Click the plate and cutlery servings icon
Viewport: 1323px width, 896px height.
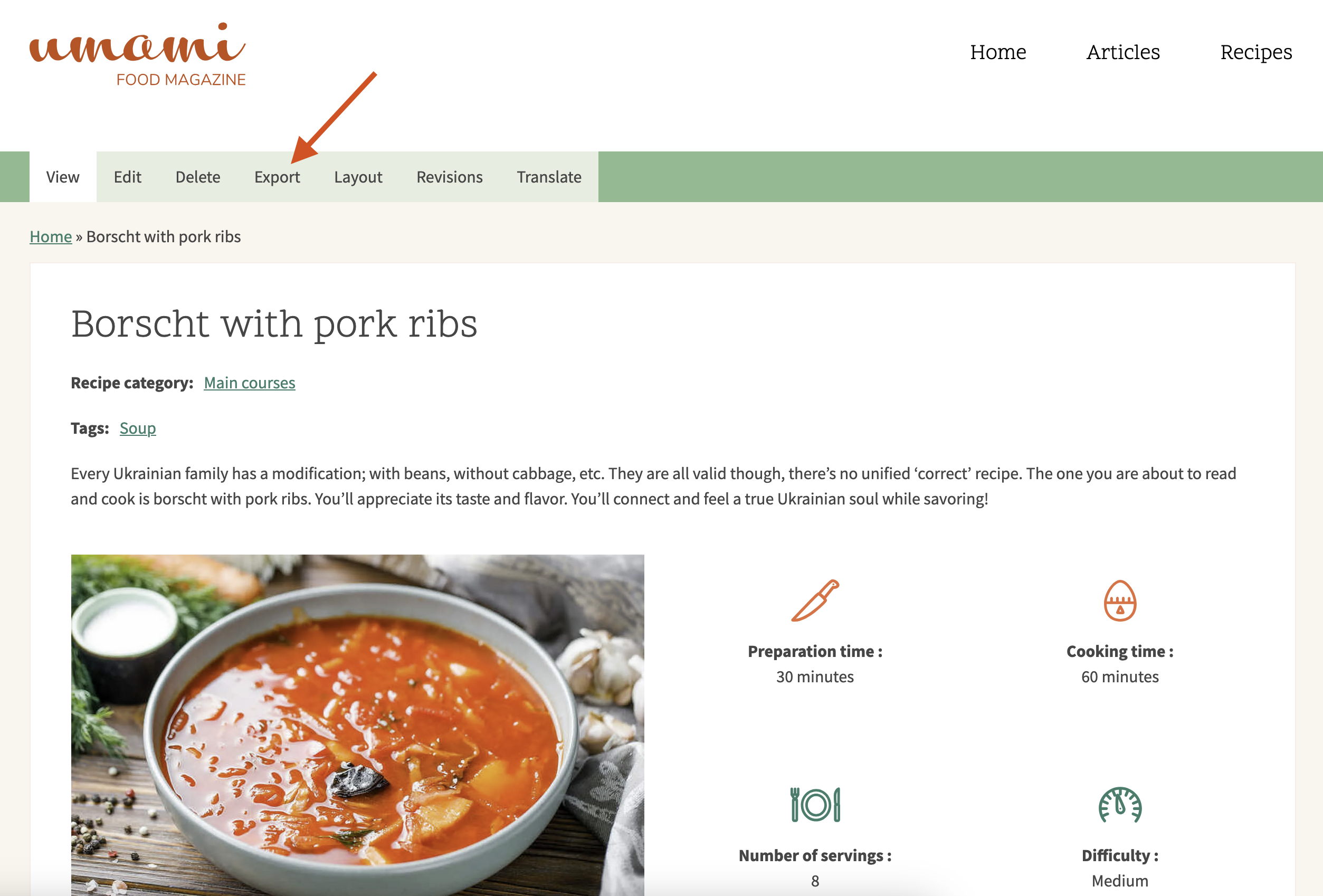click(x=815, y=804)
